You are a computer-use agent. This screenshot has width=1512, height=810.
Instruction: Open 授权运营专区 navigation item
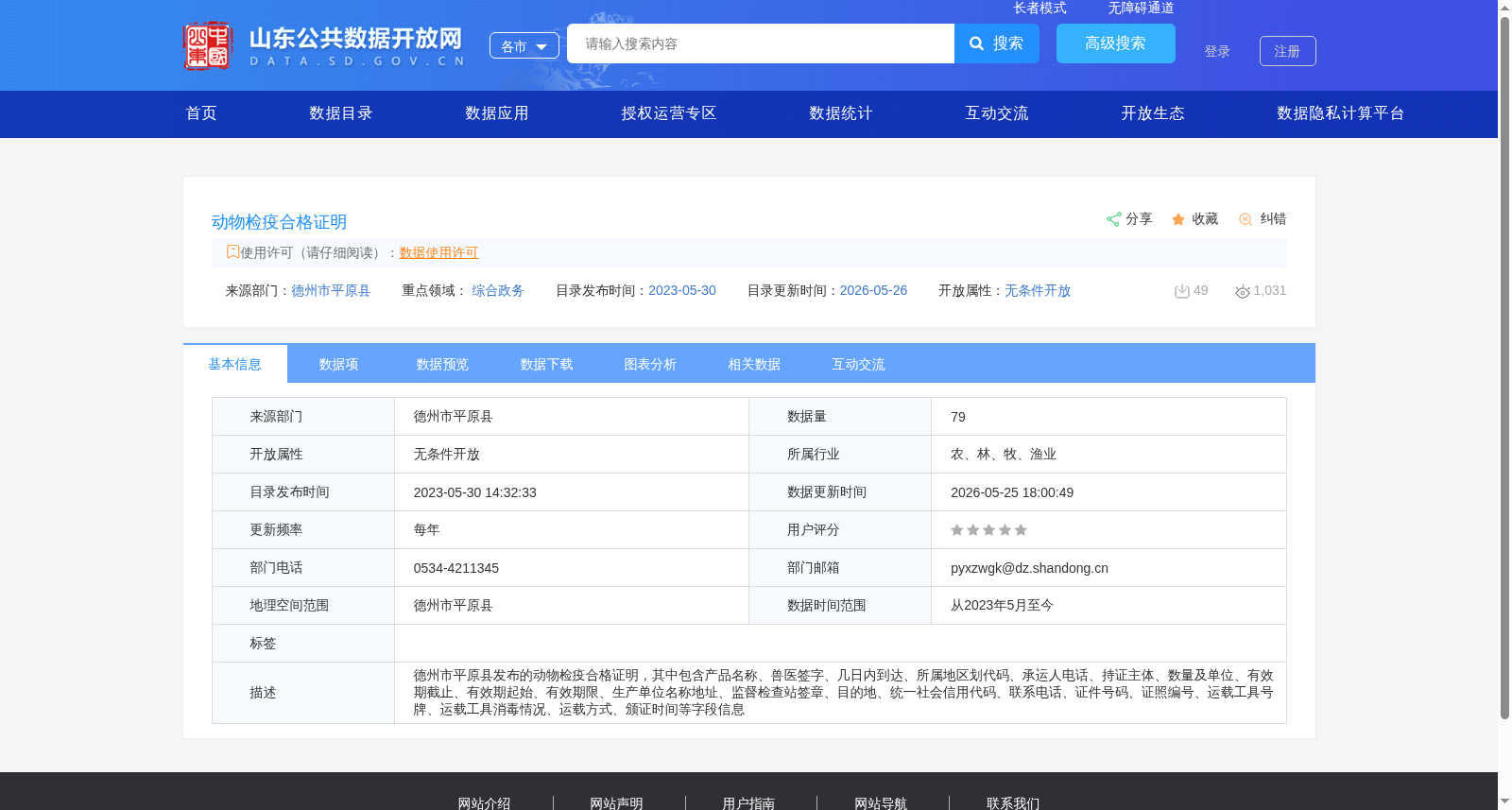[669, 113]
